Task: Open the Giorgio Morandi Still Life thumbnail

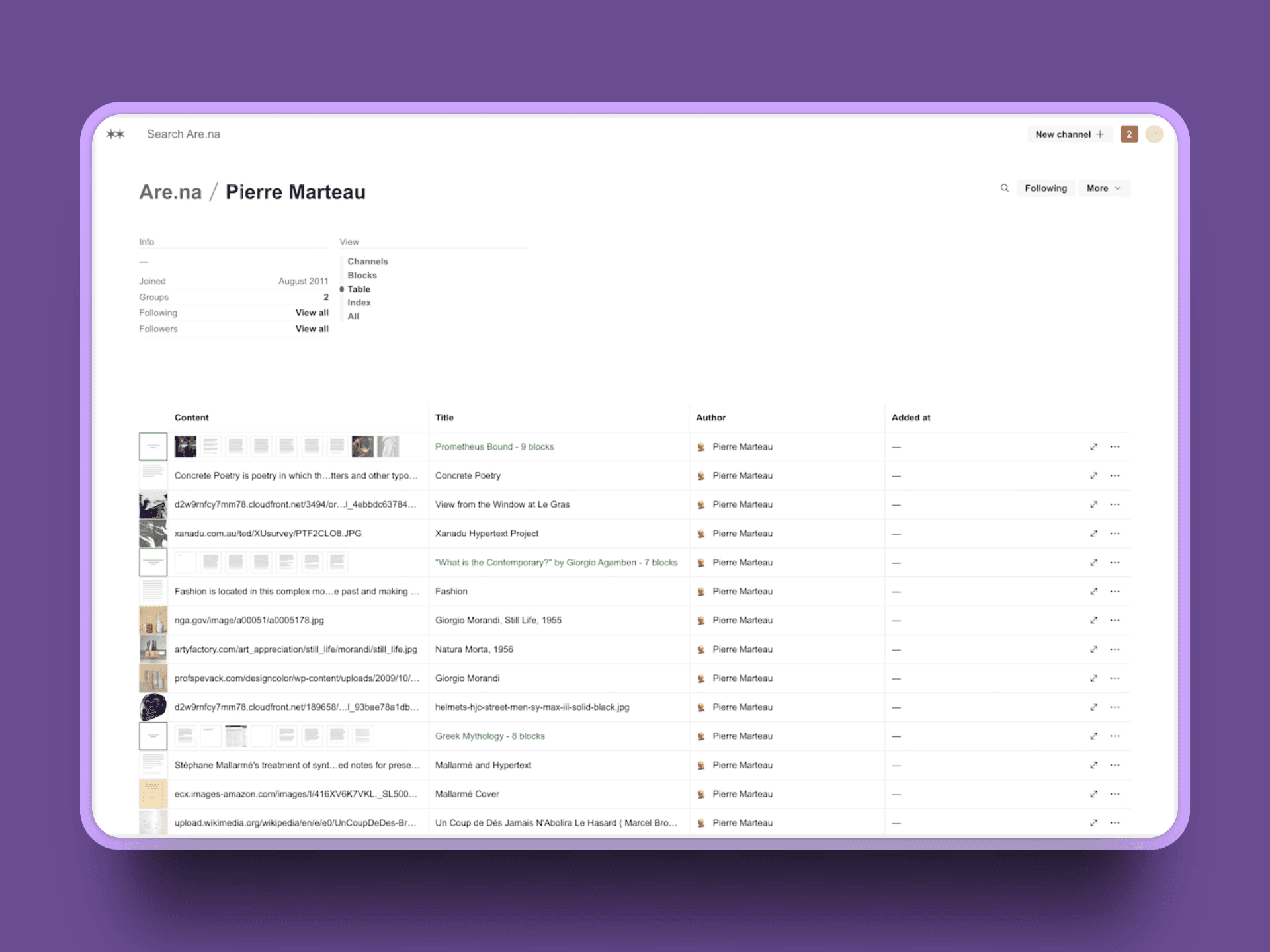Action: [153, 621]
